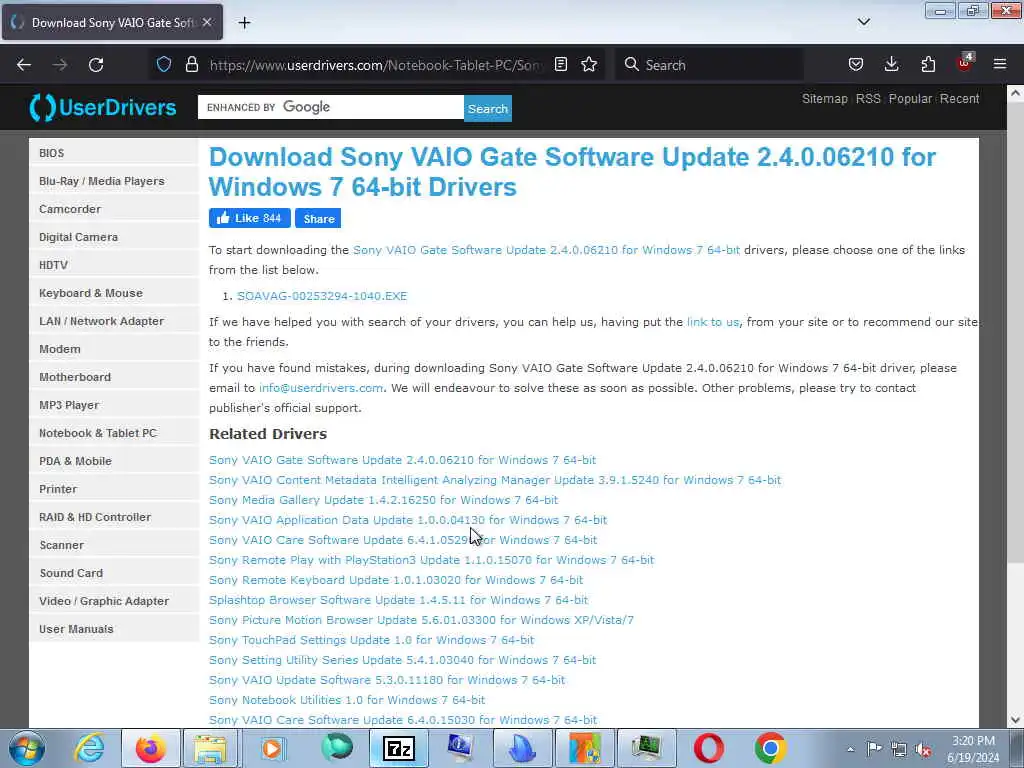Select User Manuals category
Image resolution: width=1024 pixels, height=768 pixels.
pos(114,630)
